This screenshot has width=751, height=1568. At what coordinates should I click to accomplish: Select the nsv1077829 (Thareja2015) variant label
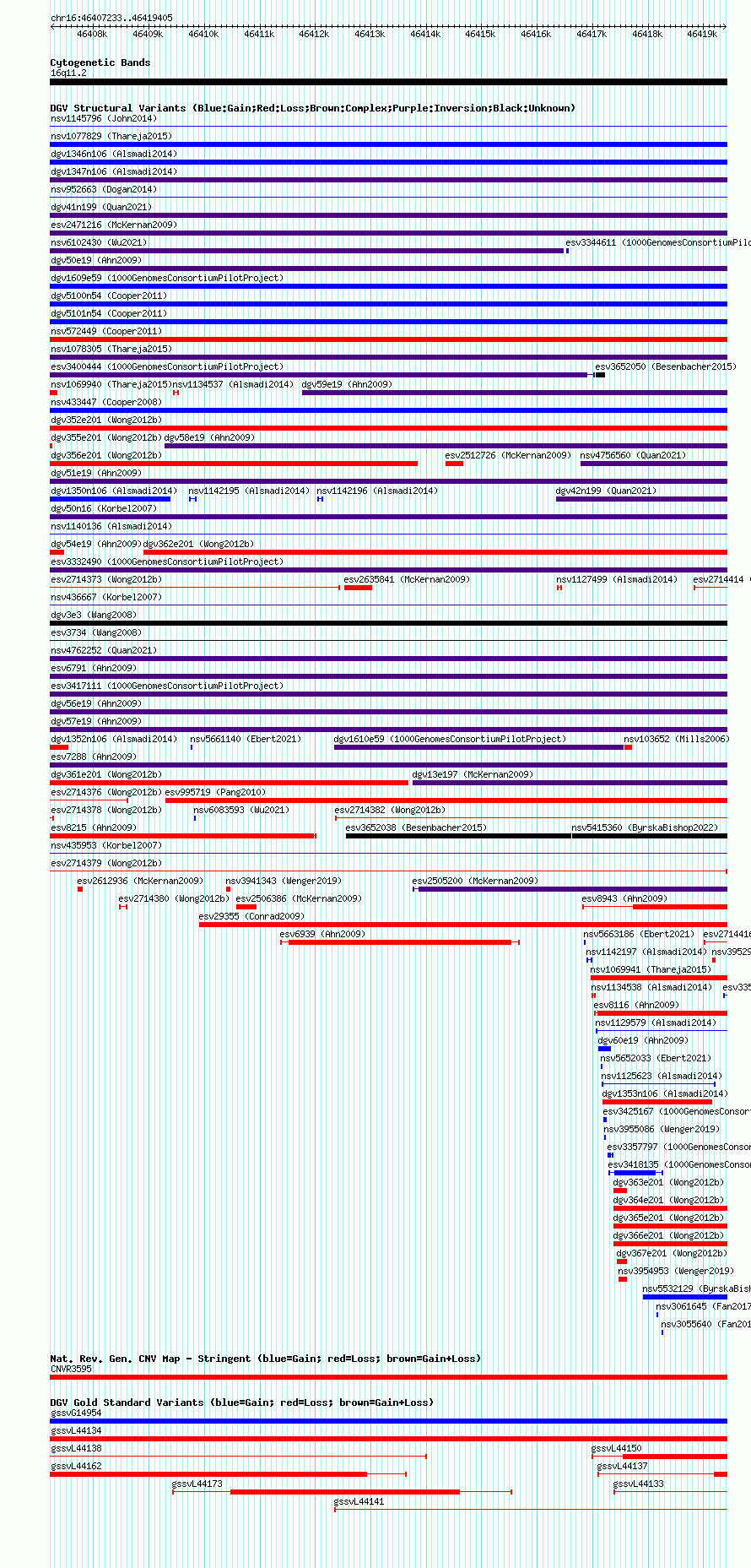click(111, 136)
